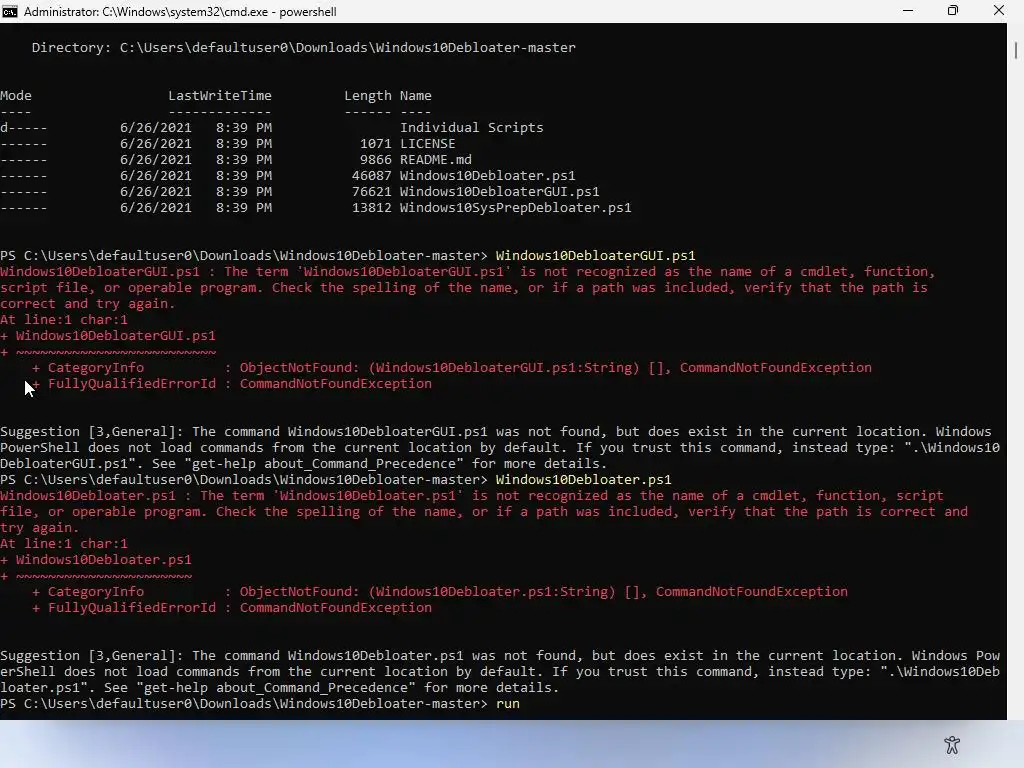Click the typed 'run' at the last prompt

[x=508, y=703]
